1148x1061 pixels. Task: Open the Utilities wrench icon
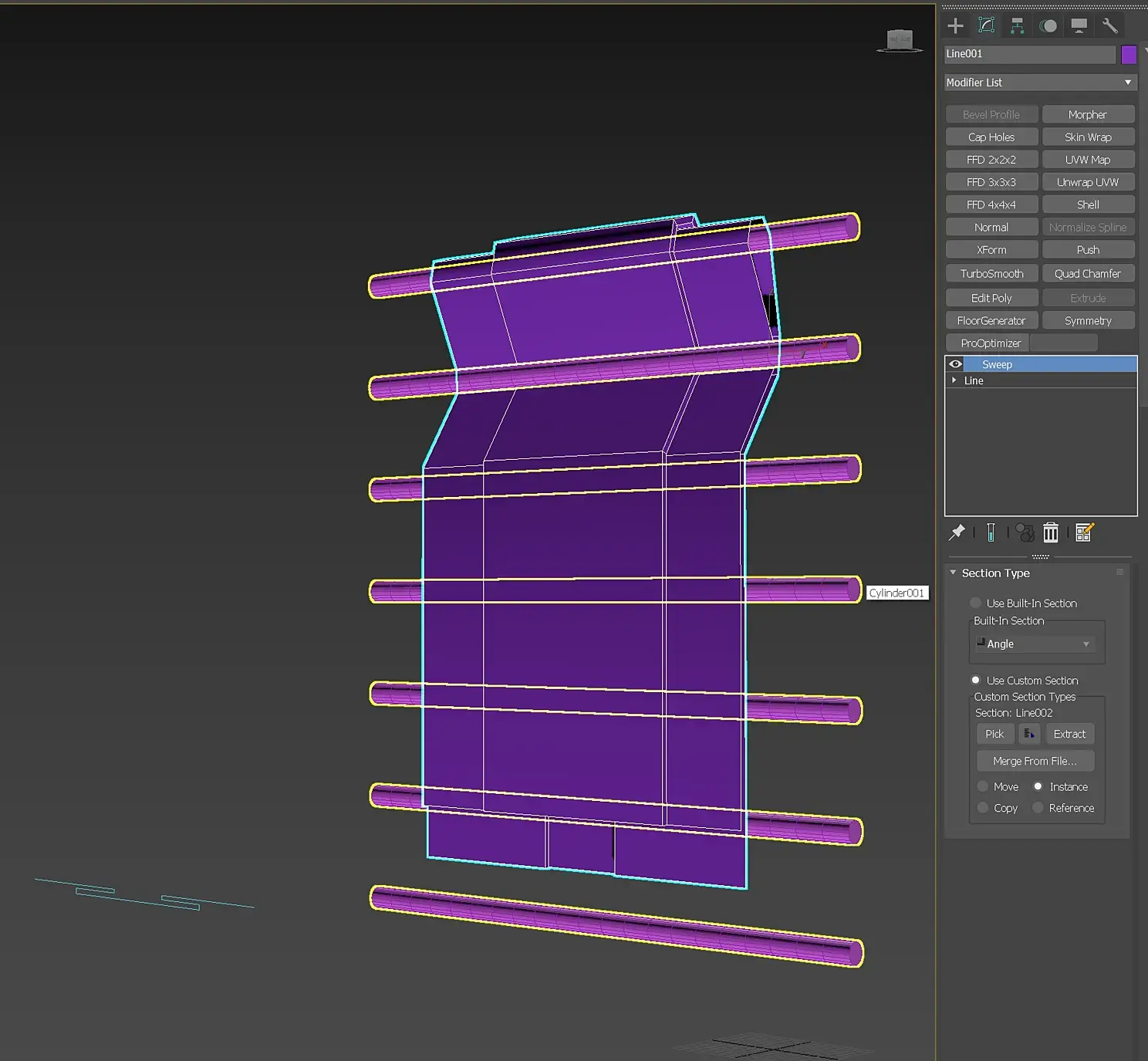click(1109, 26)
